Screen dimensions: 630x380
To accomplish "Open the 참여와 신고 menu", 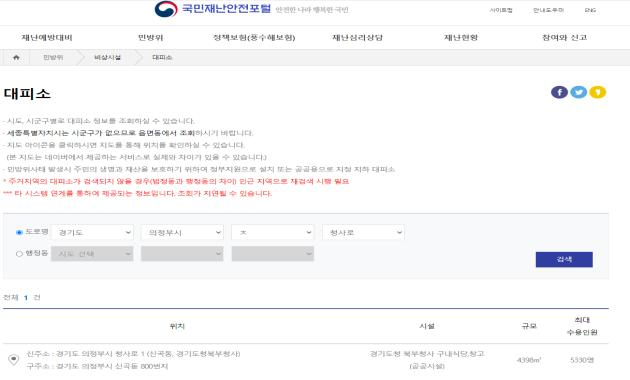I will (x=565, y=38).
